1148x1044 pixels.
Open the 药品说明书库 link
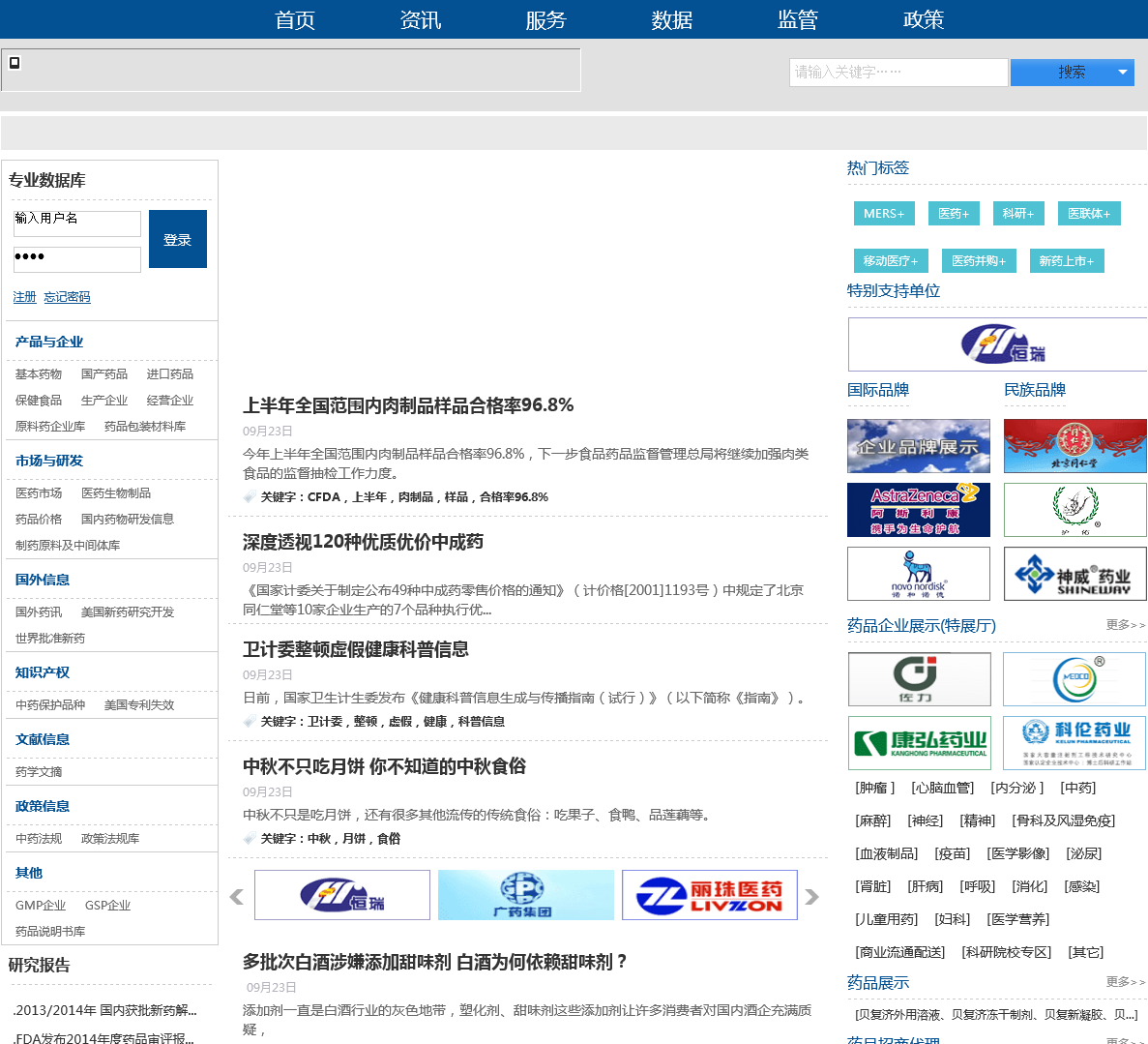(x=49, y=931)
